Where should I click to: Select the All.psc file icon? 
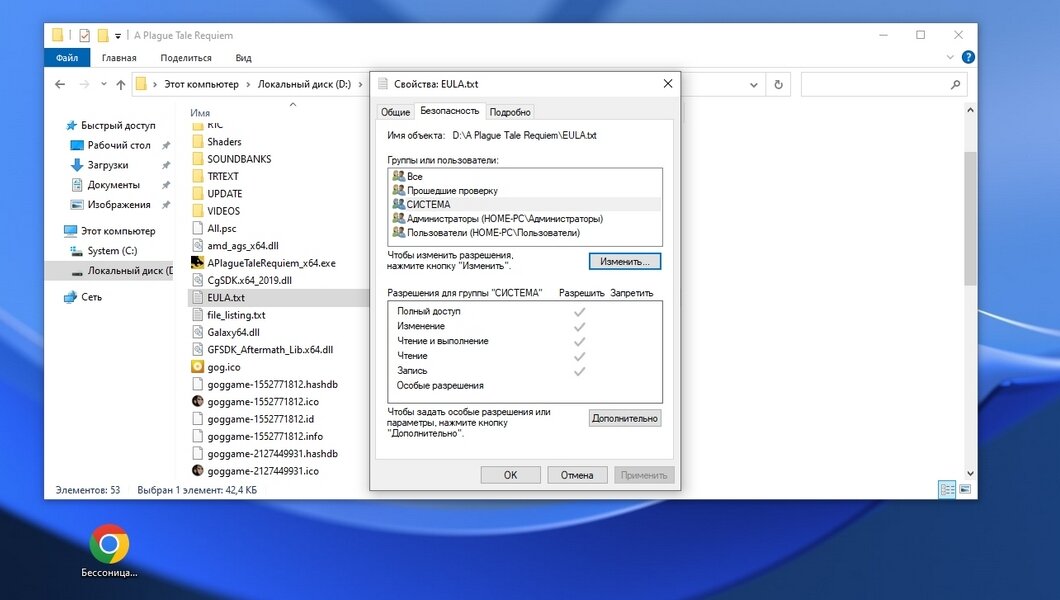197,228
